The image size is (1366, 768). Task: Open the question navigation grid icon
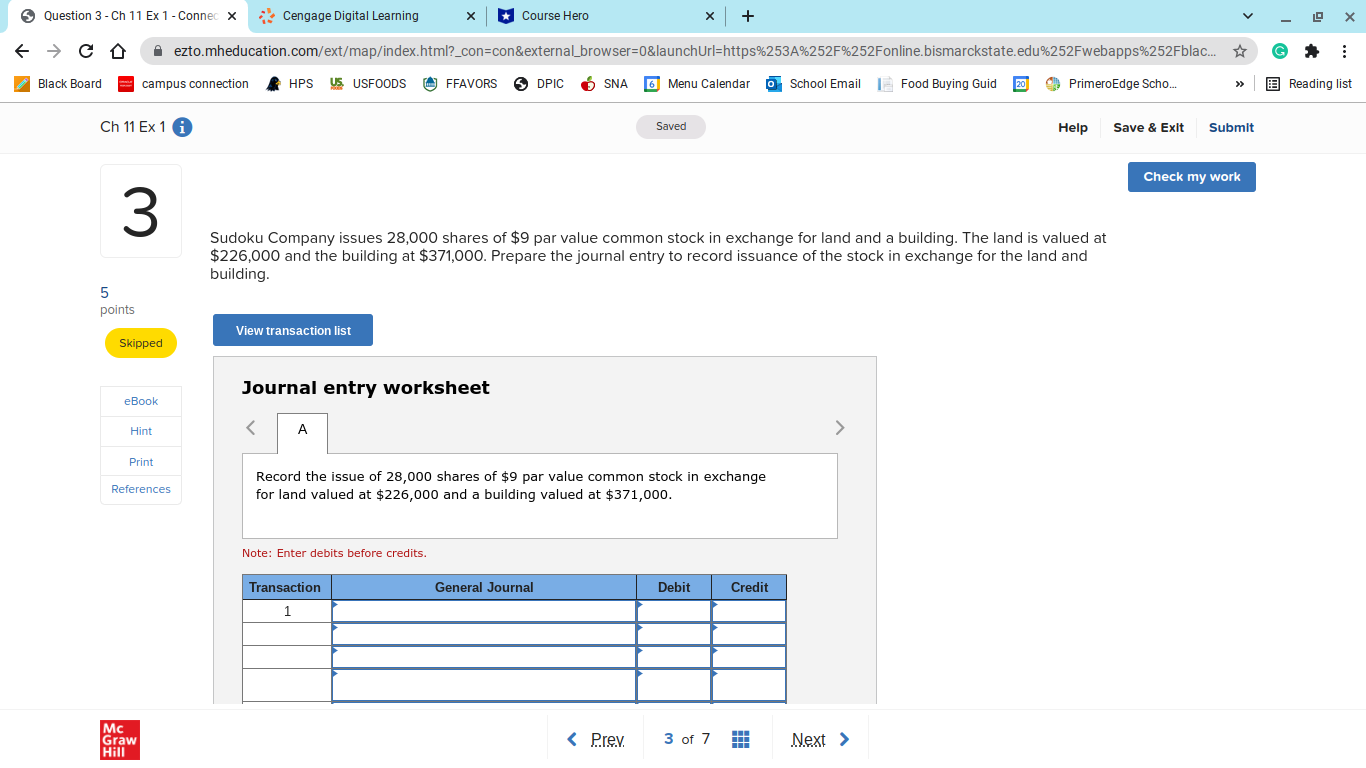(740, 739)
